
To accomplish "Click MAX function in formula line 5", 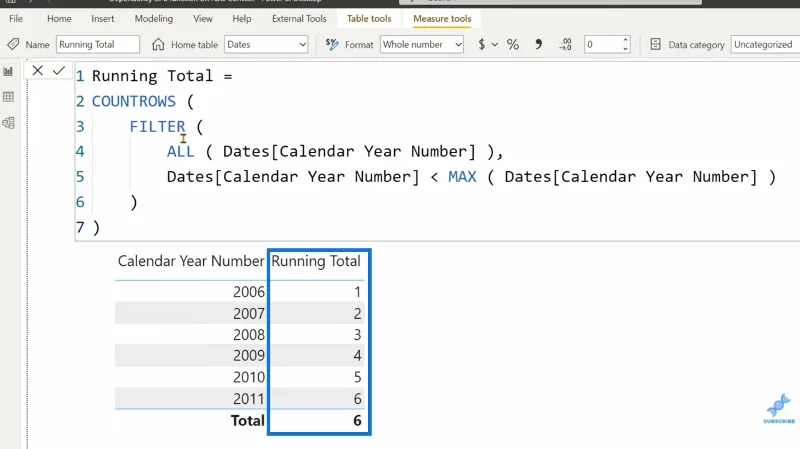I will [x=462, y=177].
